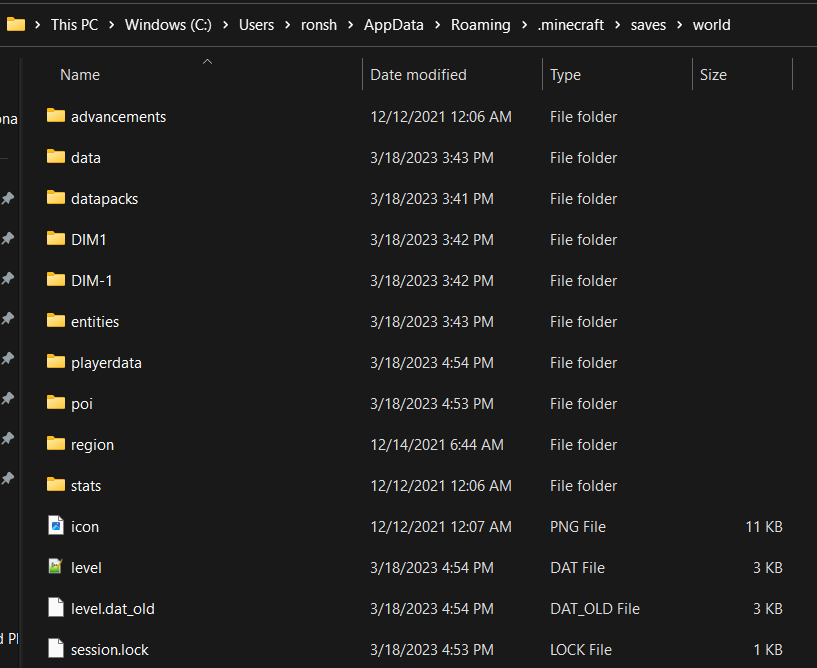Click the data folder icon
Viewport: 817px width, 668px height.
pos(56,156)
